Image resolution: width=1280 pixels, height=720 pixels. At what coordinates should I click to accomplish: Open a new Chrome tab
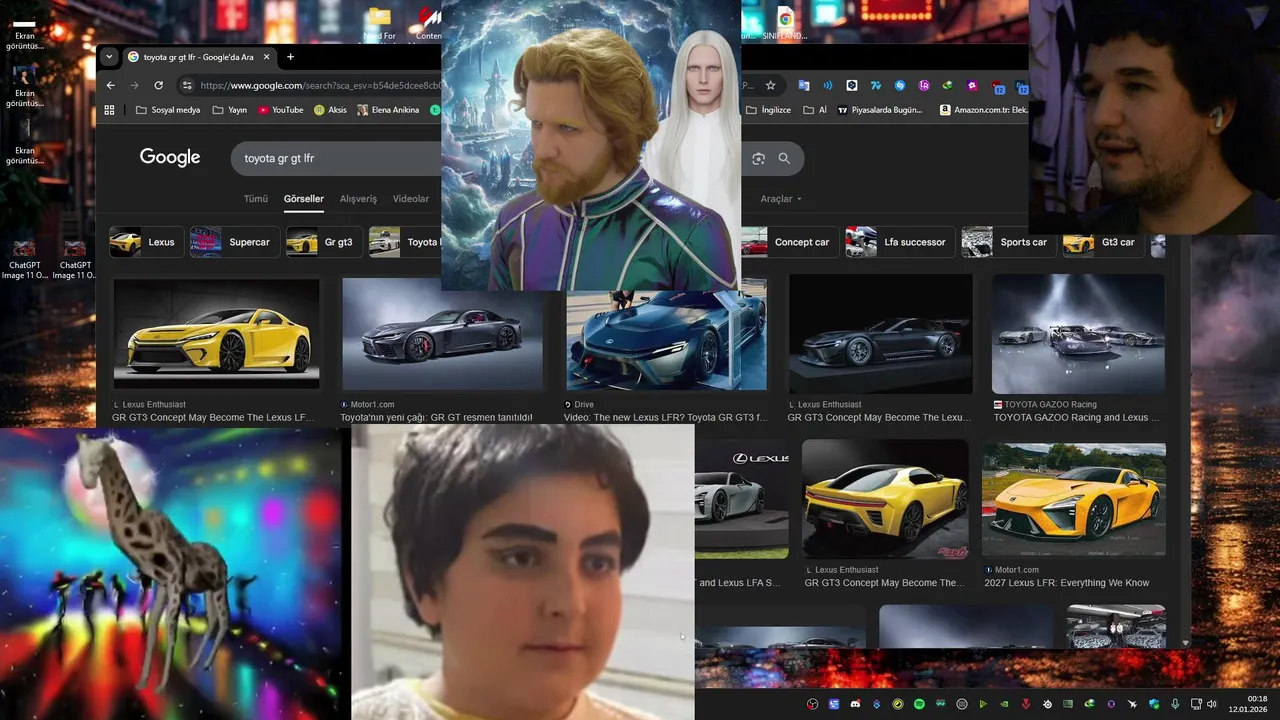point(290,57)
